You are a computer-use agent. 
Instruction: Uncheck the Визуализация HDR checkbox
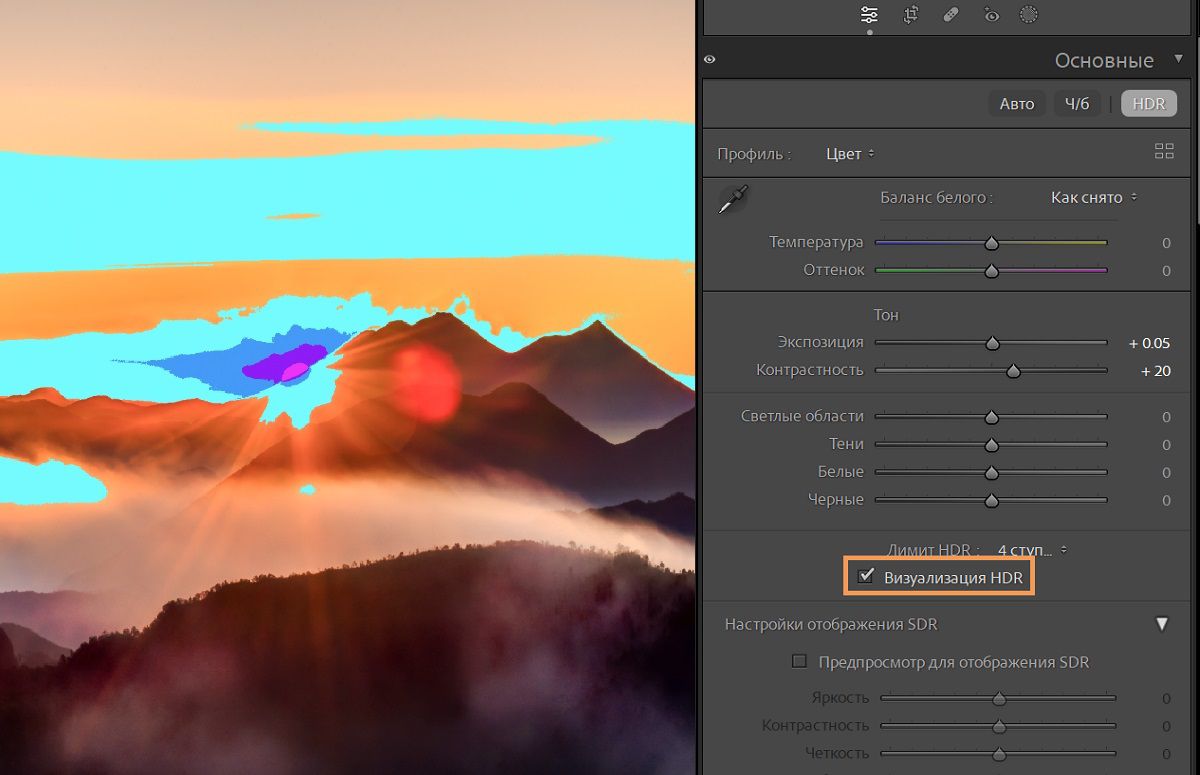point(866,576)
